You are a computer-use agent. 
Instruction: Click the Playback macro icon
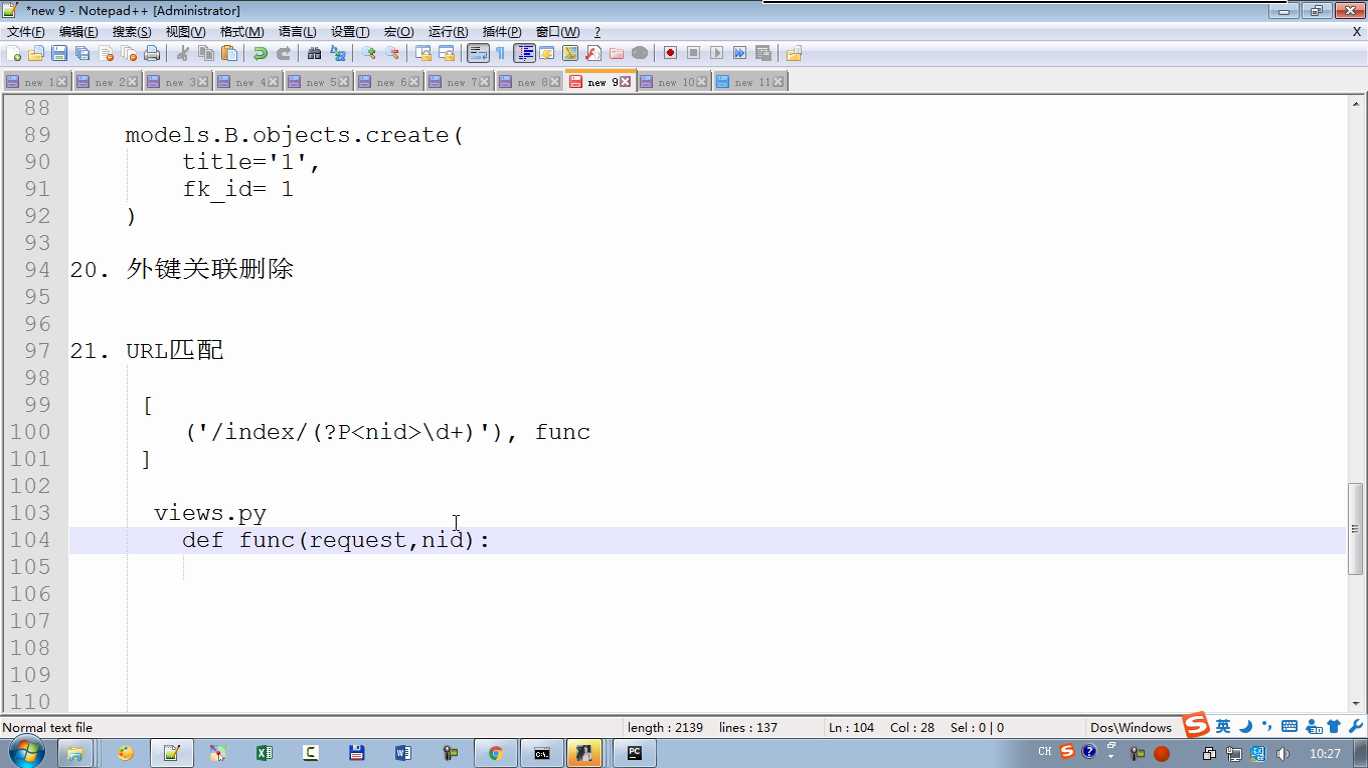pos(716,53)
